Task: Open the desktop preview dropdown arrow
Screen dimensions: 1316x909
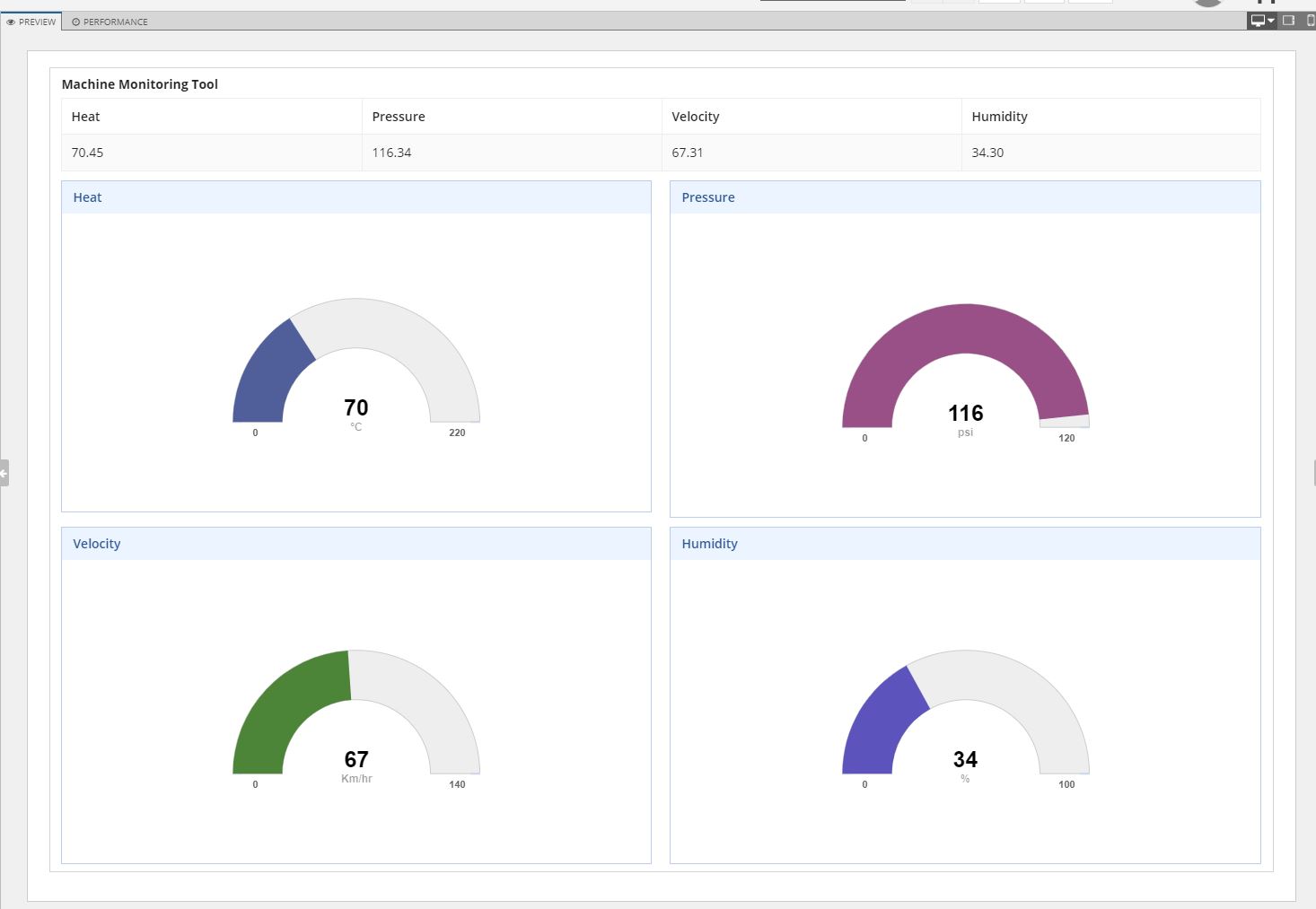Action: pos(1271,20)
